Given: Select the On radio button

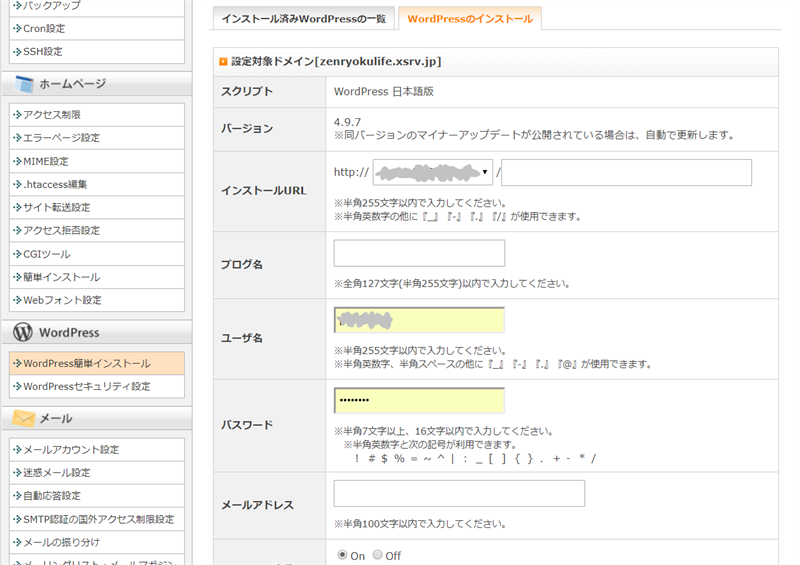Looking at the screenshot, I should click(x=342, y=555).
